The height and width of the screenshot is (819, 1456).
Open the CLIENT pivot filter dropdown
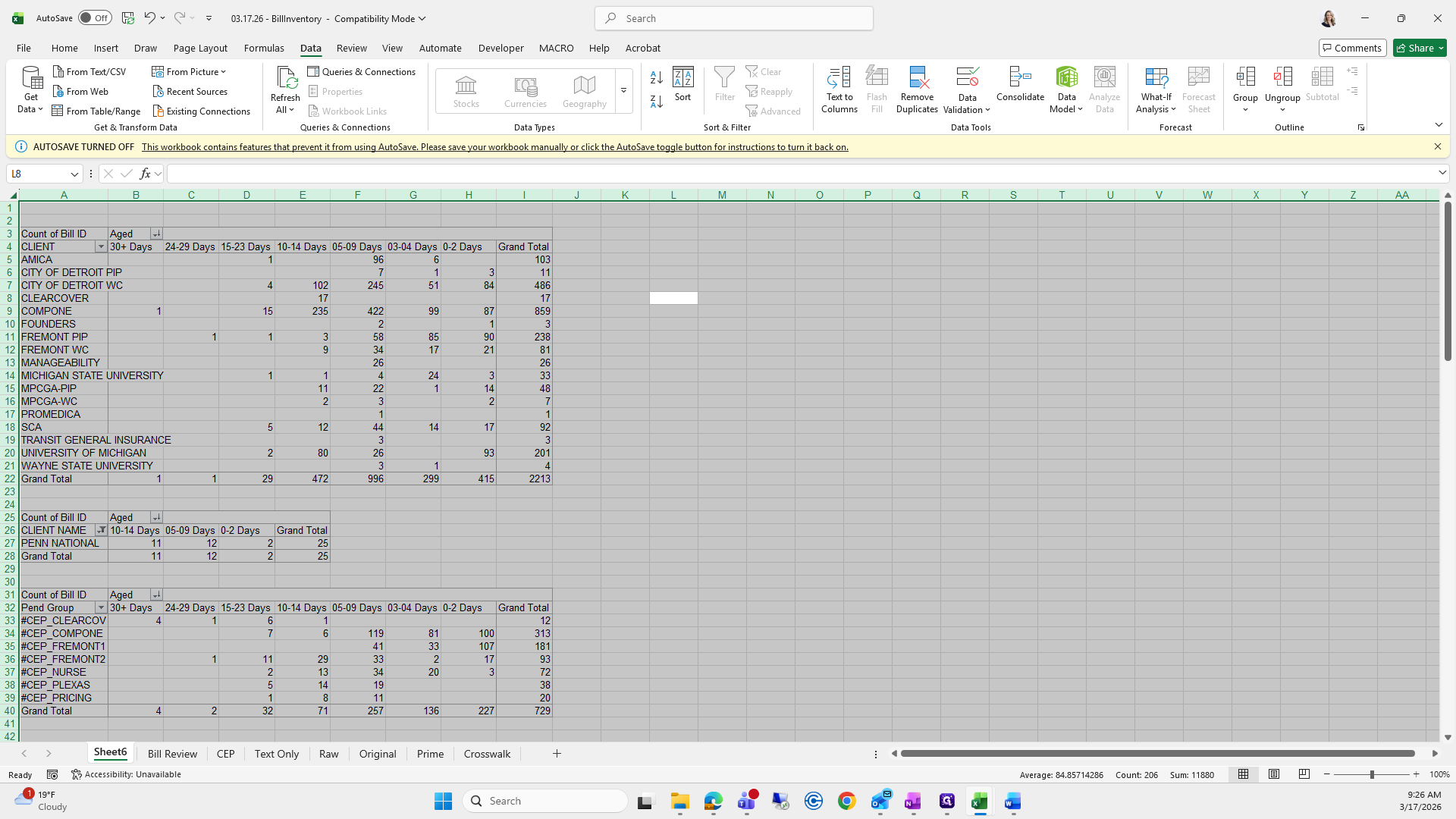tap(100, 247)
